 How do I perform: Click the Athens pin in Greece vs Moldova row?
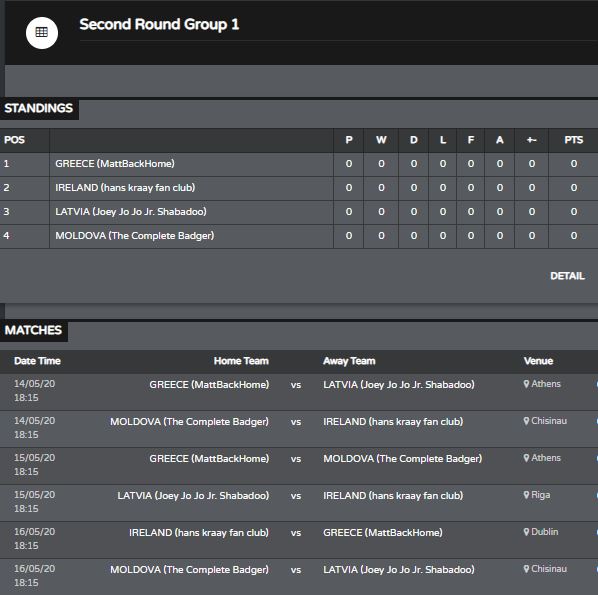[526, 458]
